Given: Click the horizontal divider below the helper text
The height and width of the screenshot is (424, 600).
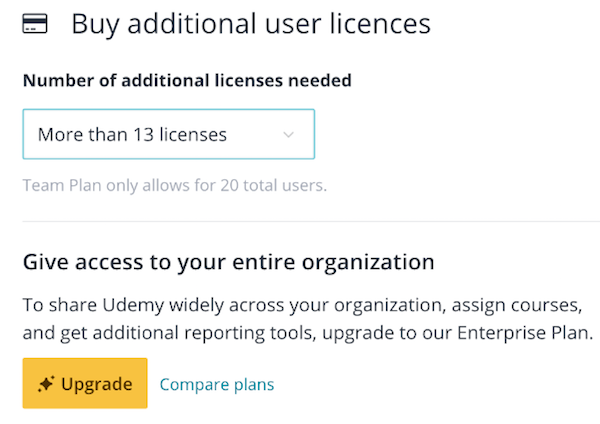Looking at the screenshot, I should coord(300,221).
